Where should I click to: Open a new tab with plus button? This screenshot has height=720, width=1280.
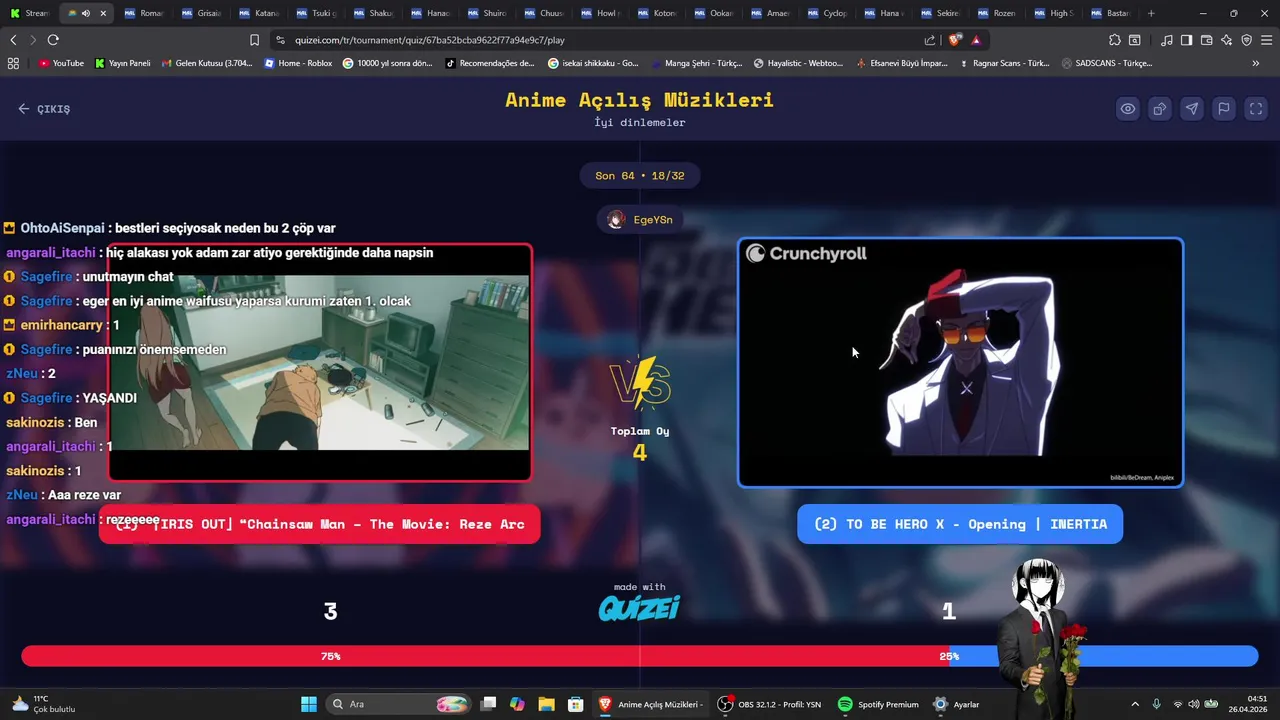pyautogui.click(x=1151, y=13)
